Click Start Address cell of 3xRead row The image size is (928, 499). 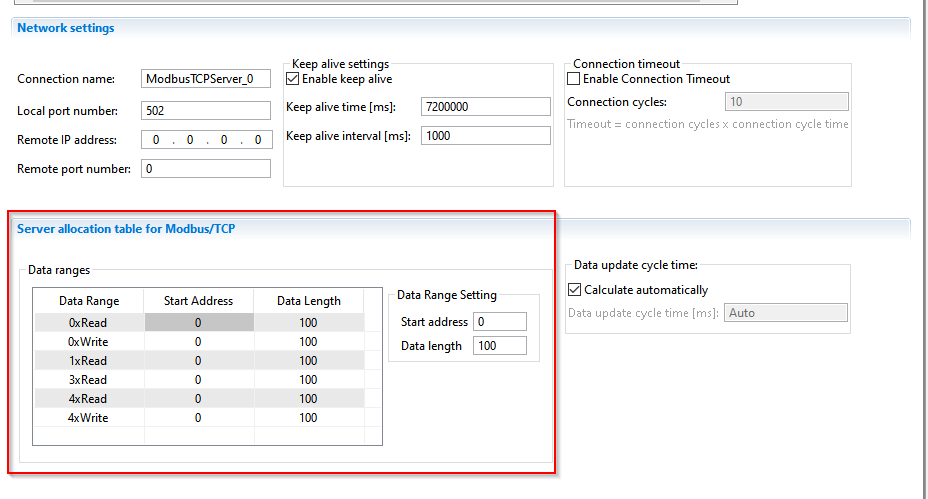pos(199,379)
